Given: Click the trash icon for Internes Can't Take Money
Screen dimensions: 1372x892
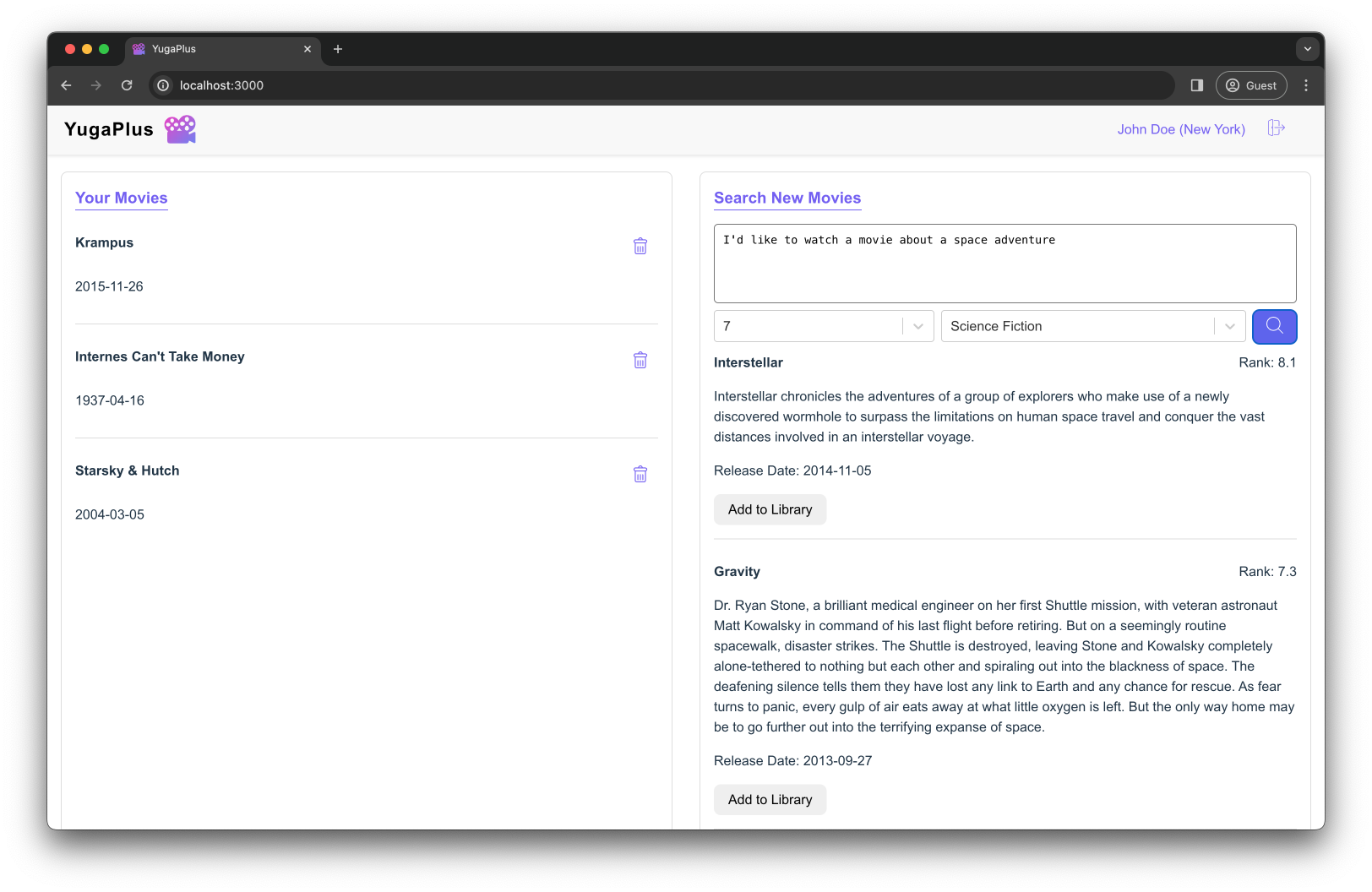Looking at the screenshot, I should 640,360.
